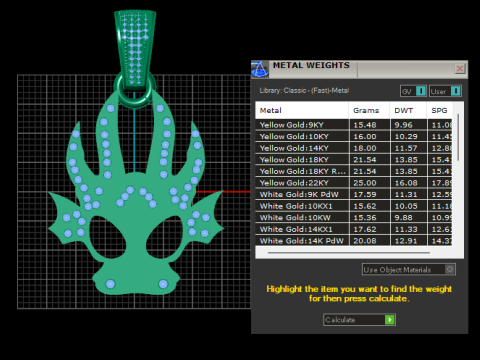Screen dimensions: 480x360
Task: Click the 20.08 grams value
Action: (365, 241)
